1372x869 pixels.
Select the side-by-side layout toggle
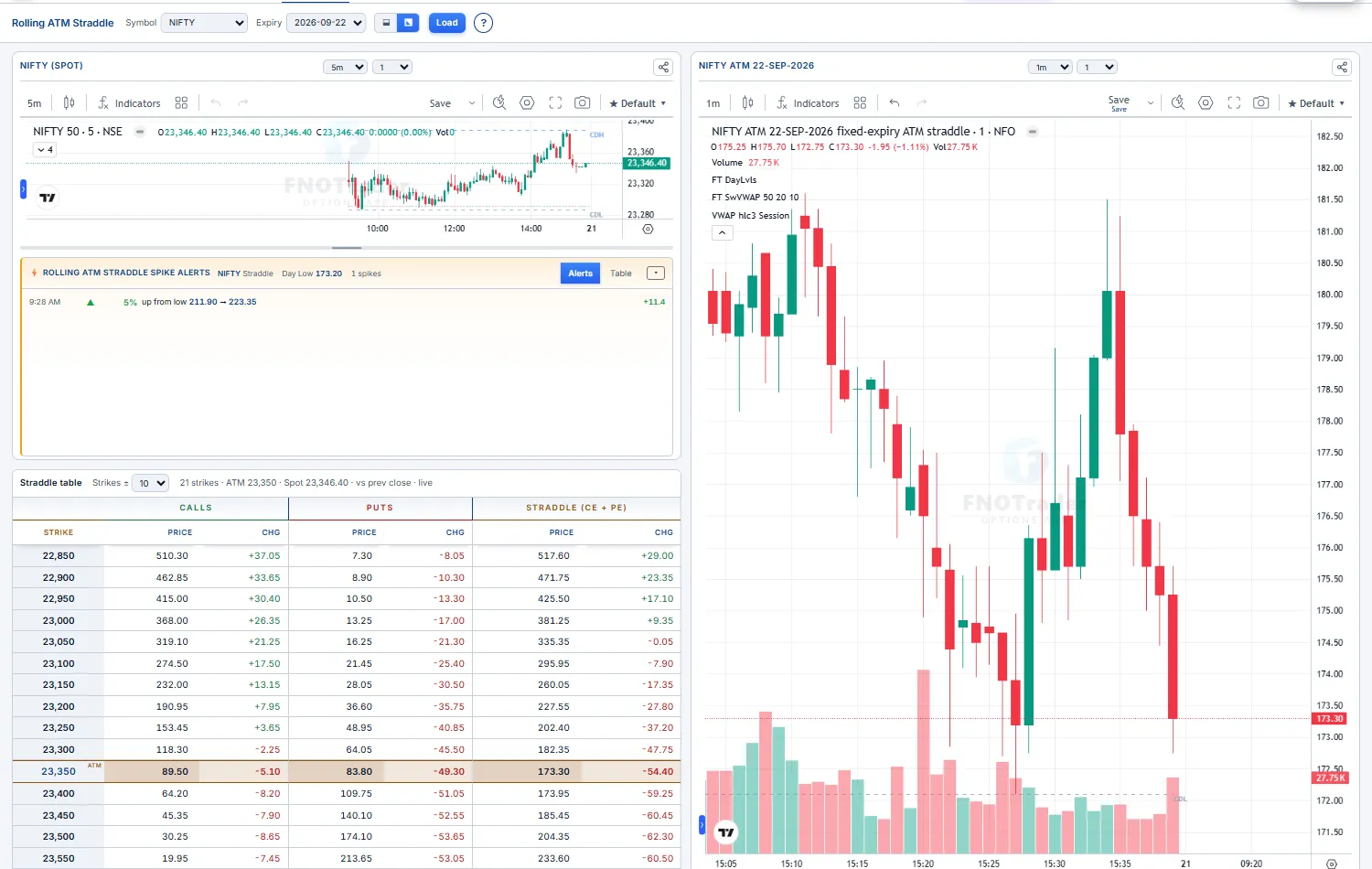pos(408,23)
